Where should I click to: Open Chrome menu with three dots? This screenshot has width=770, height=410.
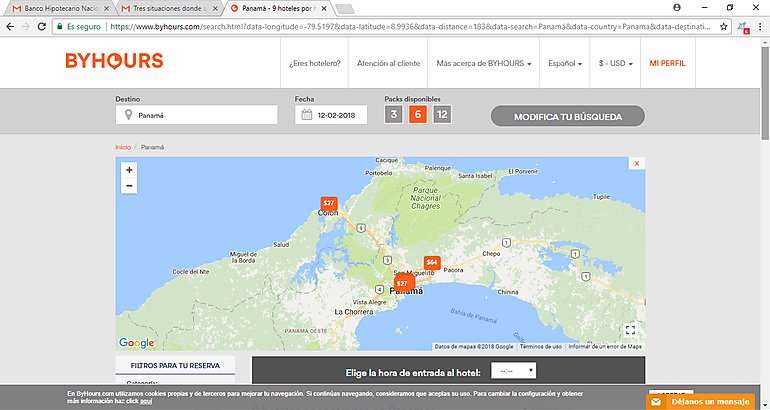click(760, 27)
